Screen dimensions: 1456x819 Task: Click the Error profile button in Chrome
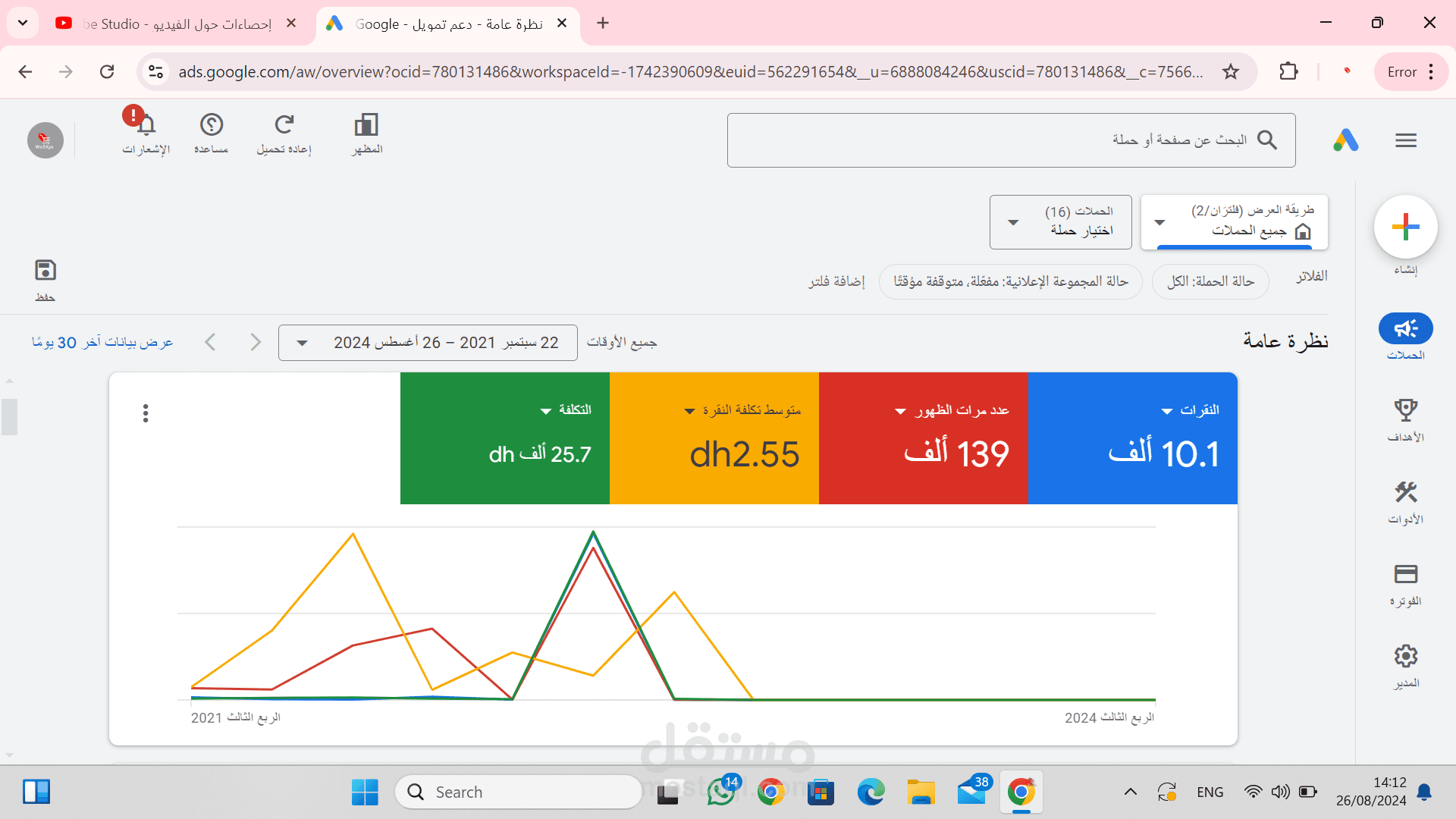coord(1411,72)
